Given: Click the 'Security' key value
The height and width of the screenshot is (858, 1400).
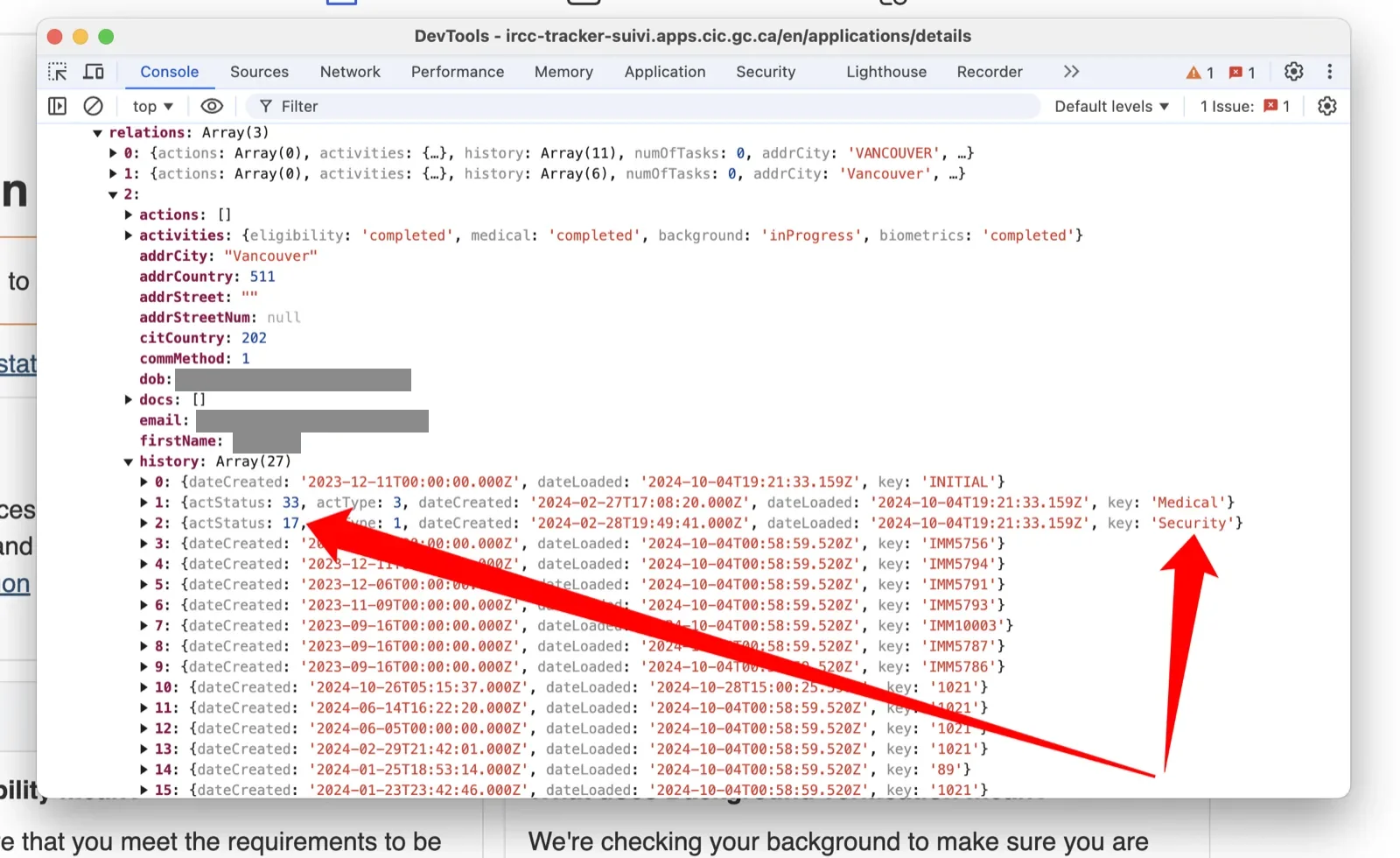Looking at the screenshot, I should coord(1192,523).
